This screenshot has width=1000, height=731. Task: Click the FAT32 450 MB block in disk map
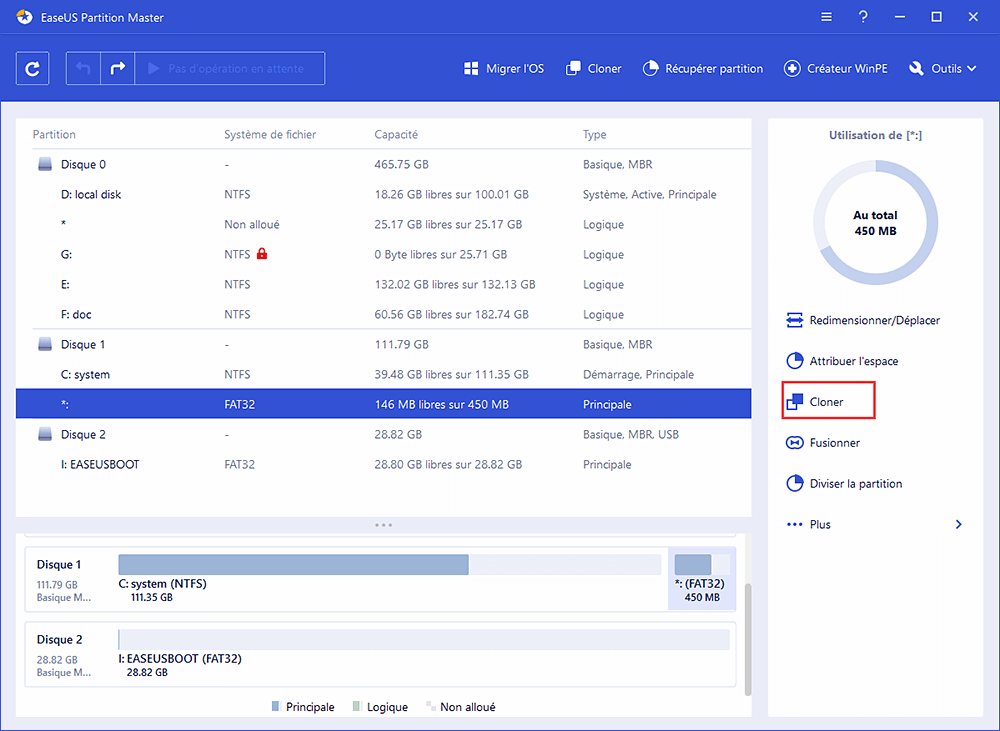[702, 578]
